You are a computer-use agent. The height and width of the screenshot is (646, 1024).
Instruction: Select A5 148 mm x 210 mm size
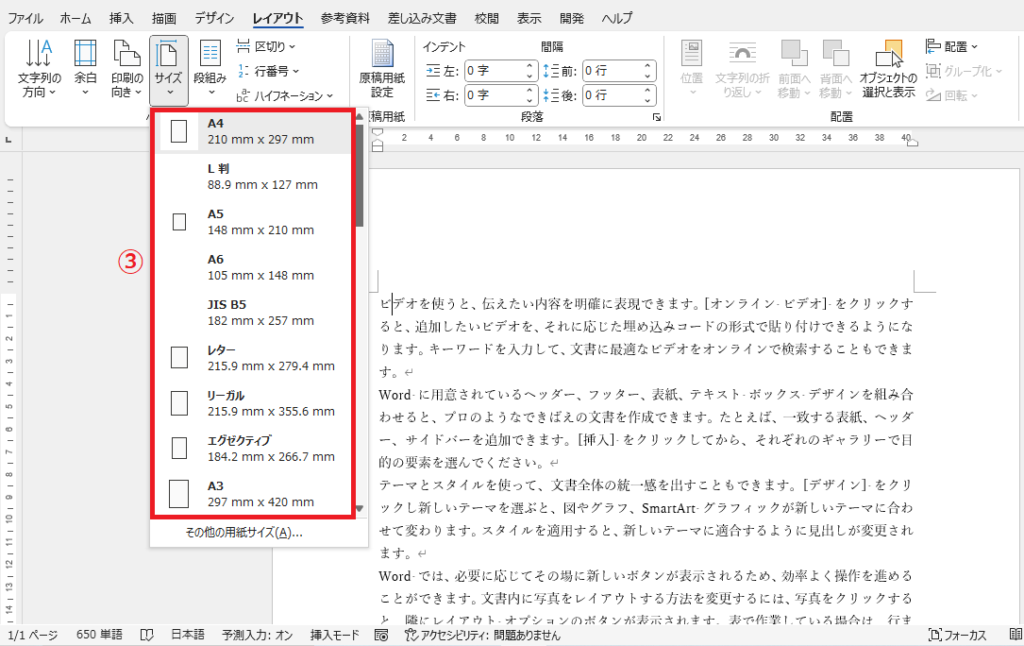pos(255,222)
